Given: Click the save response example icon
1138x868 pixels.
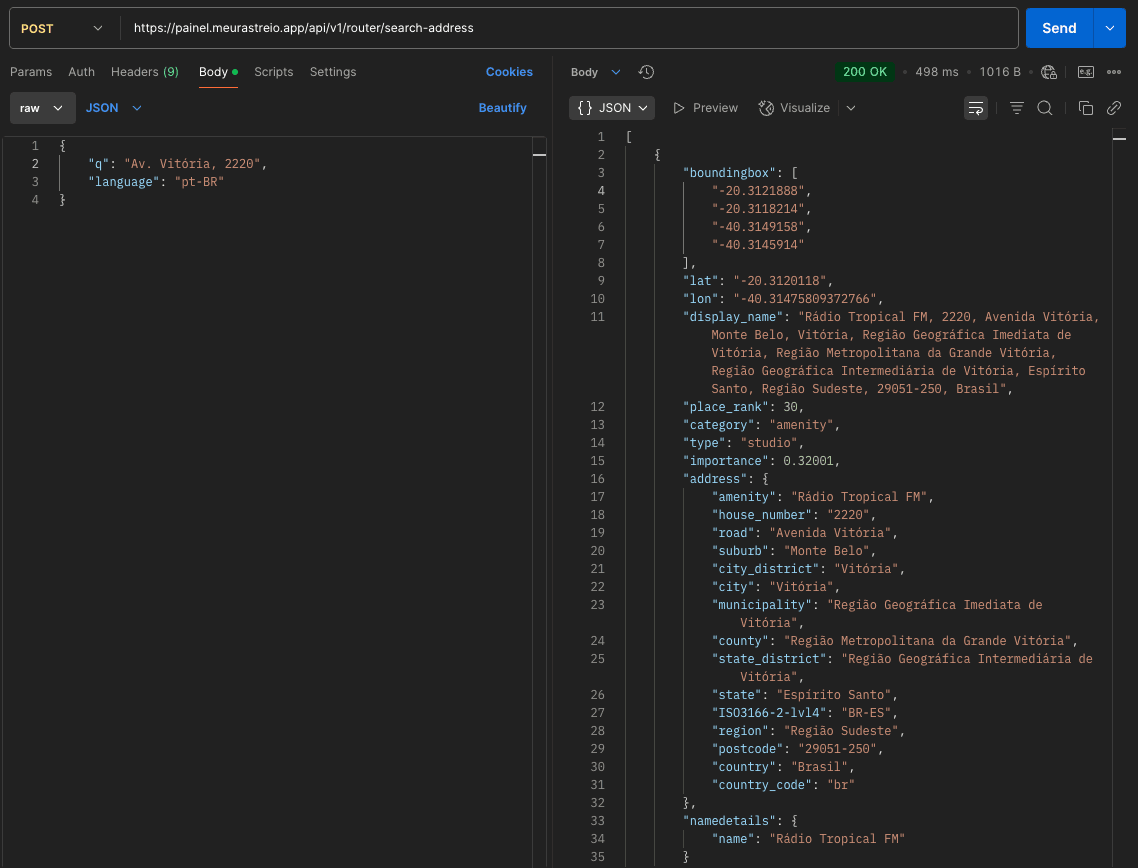Looking at the screenshot, I should (1085, 72).
